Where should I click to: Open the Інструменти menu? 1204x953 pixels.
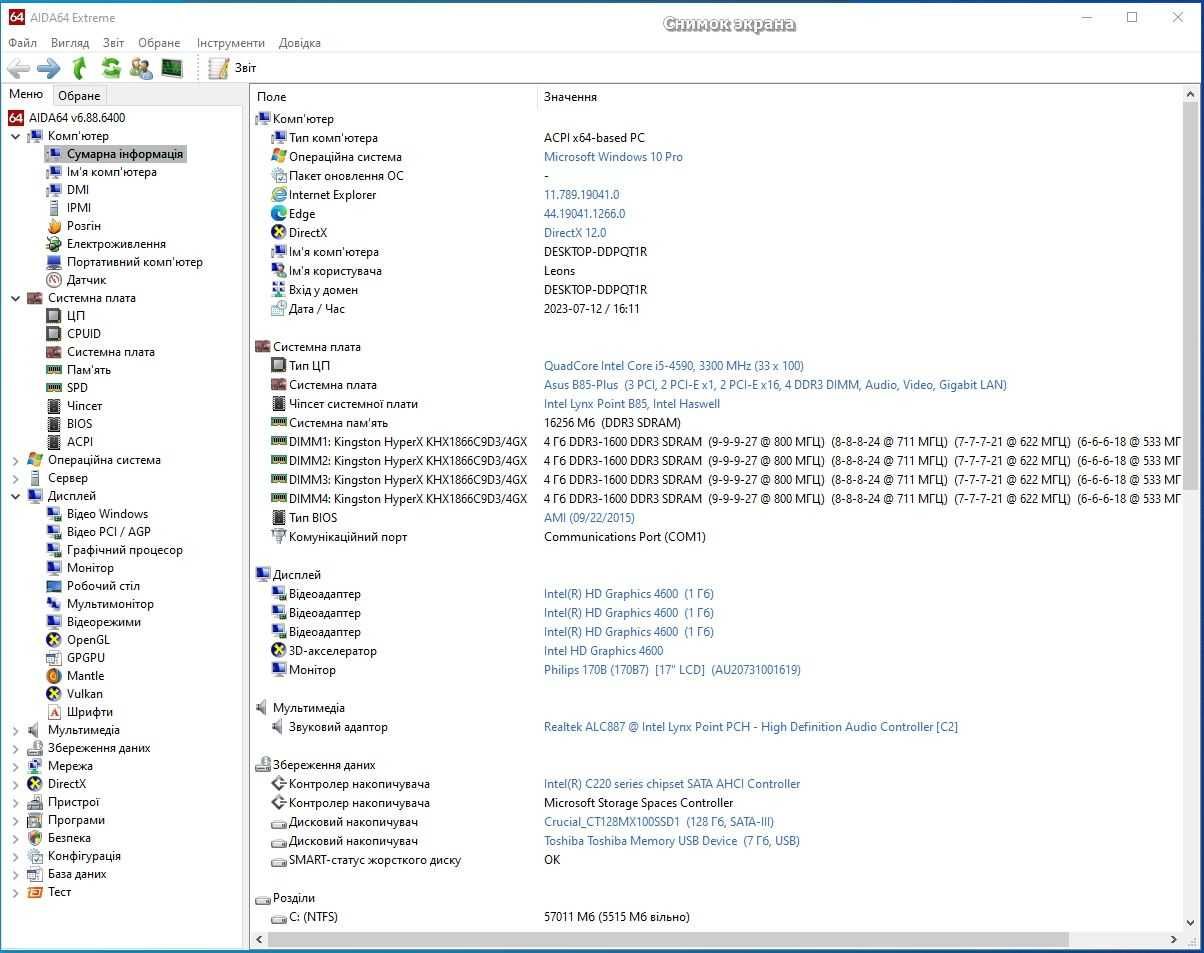click(231, 43)
